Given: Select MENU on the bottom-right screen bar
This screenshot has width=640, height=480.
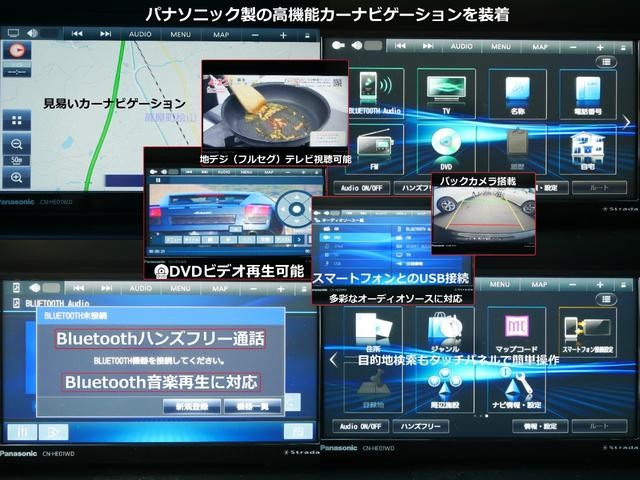Looking at the screenshot, I should coord(500,284).
